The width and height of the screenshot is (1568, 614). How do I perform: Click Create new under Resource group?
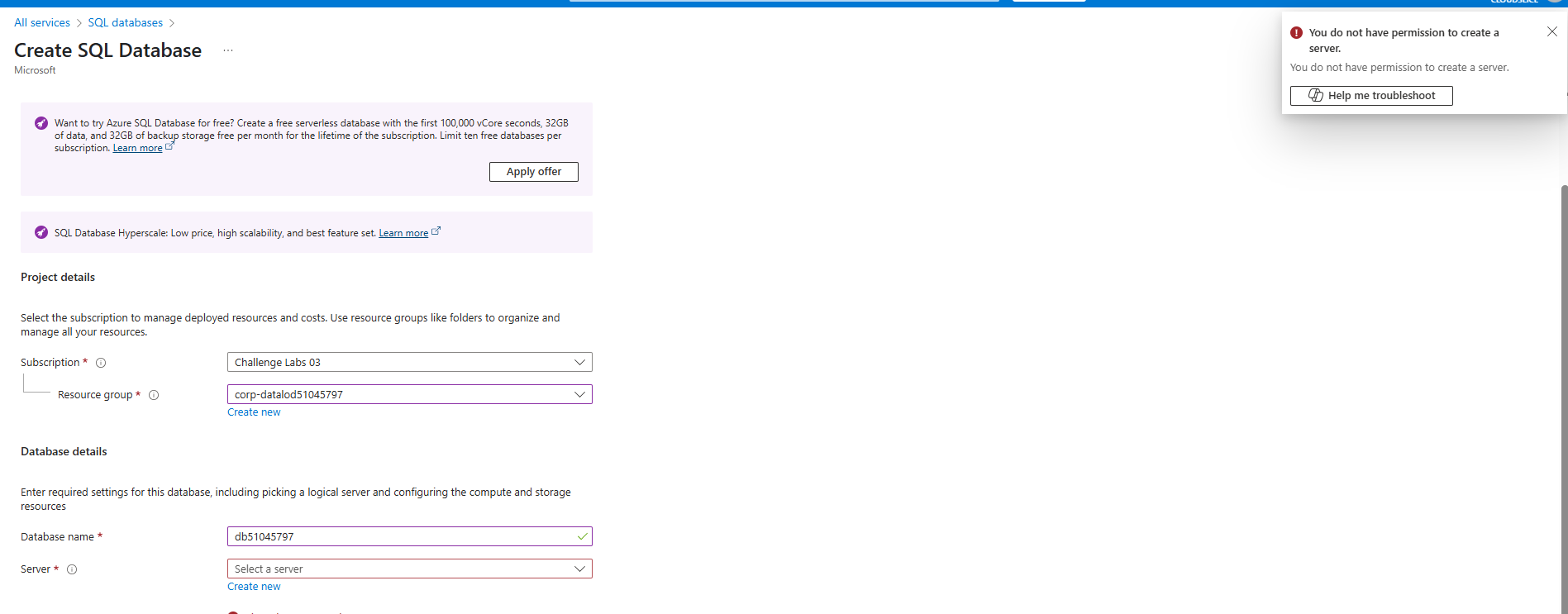click(x=254, y=412)
